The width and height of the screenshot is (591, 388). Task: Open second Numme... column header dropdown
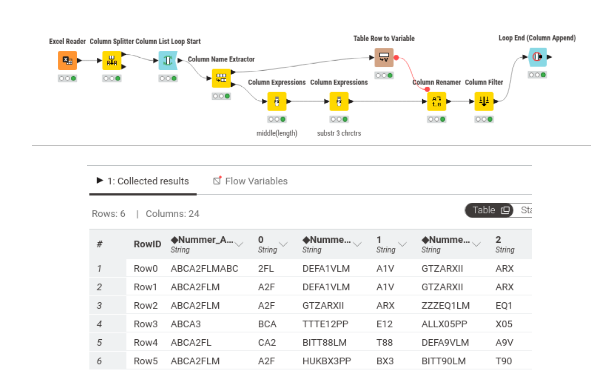pyautogui.click(x=357, y=245)
